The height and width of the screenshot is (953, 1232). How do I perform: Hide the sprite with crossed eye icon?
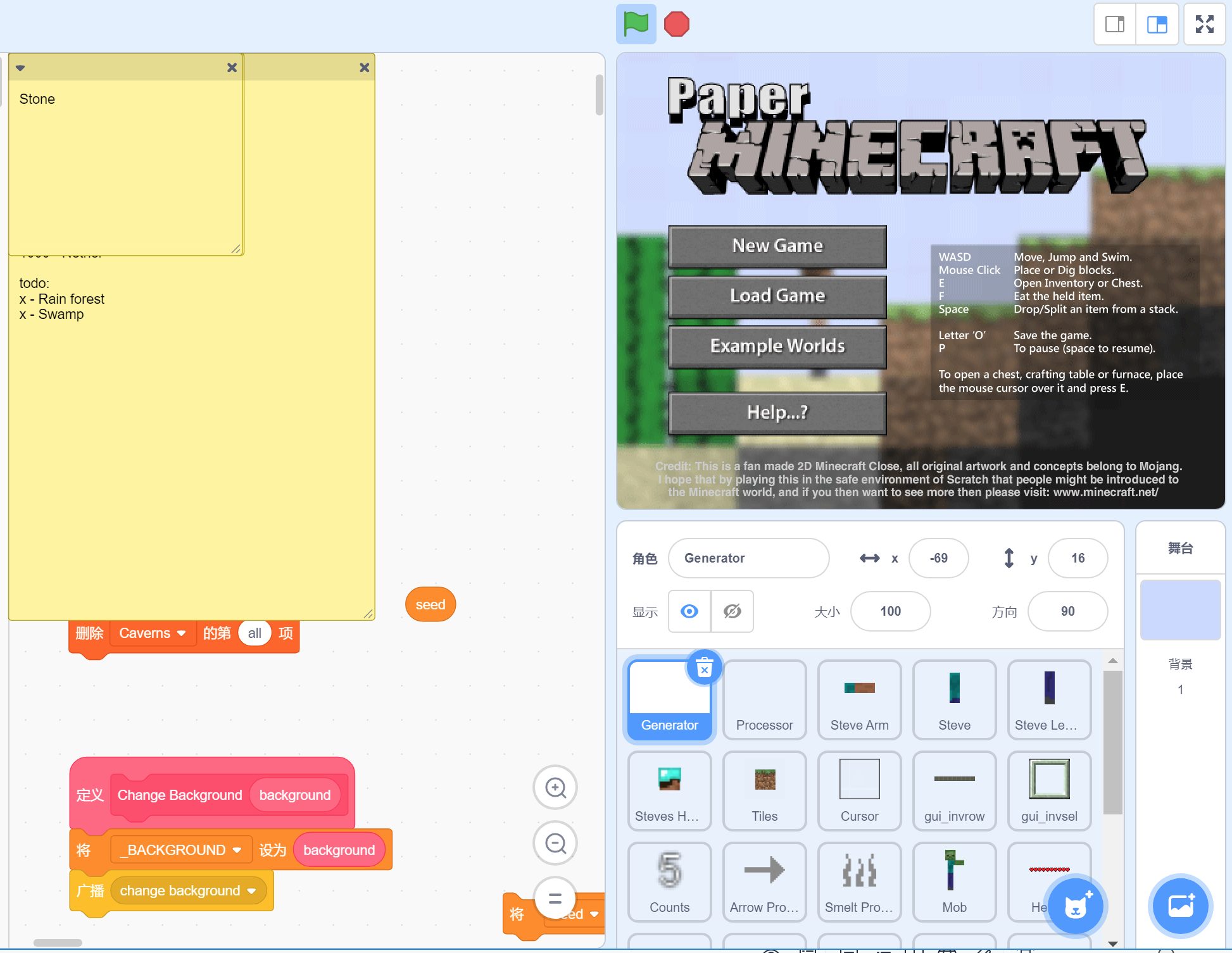point(732,611)
